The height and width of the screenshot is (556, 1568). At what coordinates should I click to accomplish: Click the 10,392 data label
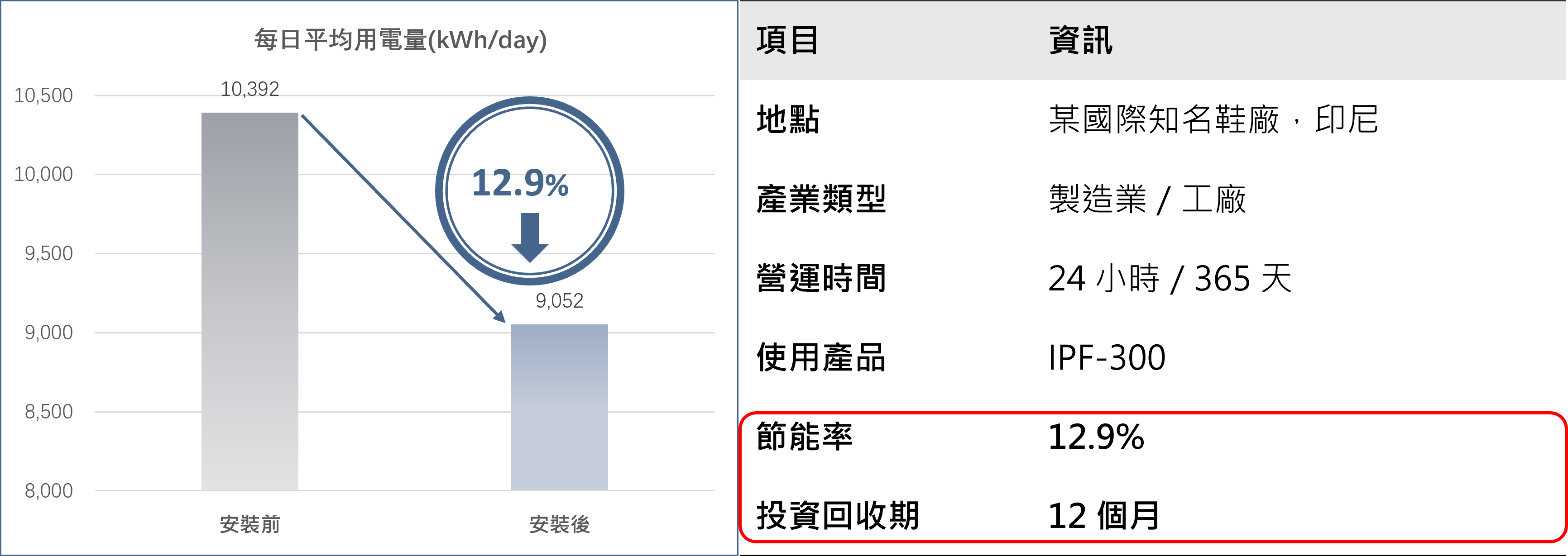coord(249,90)
